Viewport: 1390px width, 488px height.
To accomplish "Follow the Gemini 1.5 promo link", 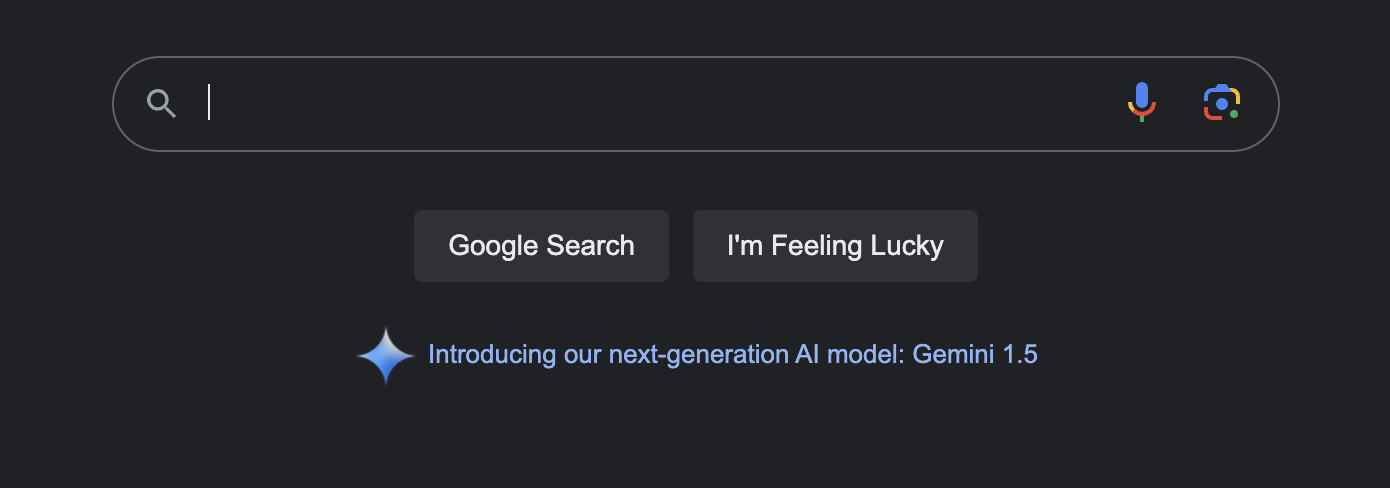I will tap(732, 354).
